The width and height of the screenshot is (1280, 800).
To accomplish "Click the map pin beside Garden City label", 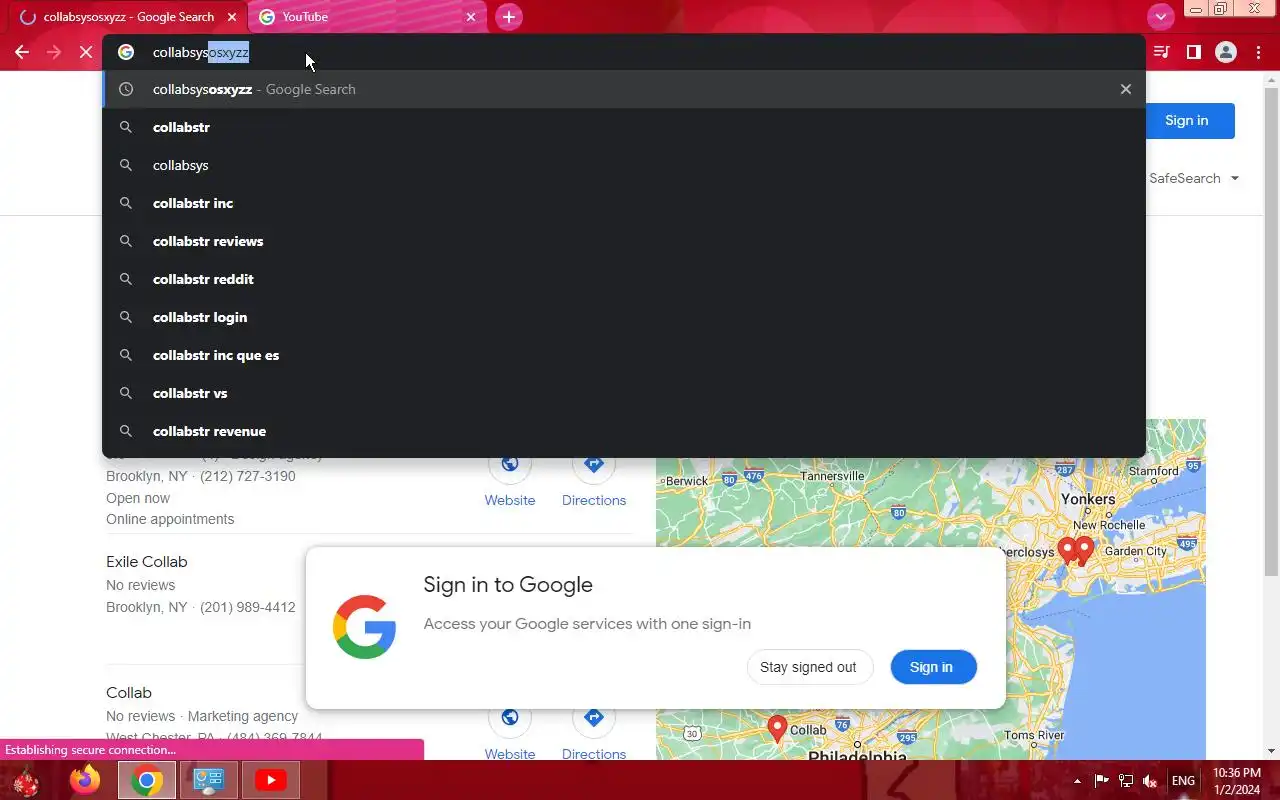I will pyautogui.click(x=1084, y=549).
